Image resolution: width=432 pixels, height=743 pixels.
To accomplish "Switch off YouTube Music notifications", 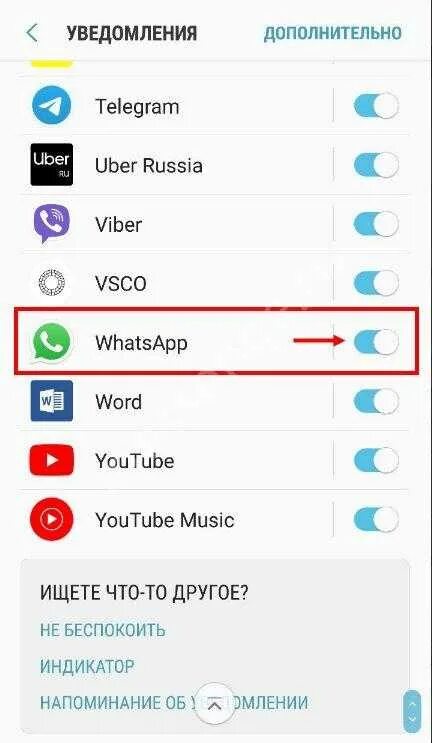I will (x=377, y=520).
